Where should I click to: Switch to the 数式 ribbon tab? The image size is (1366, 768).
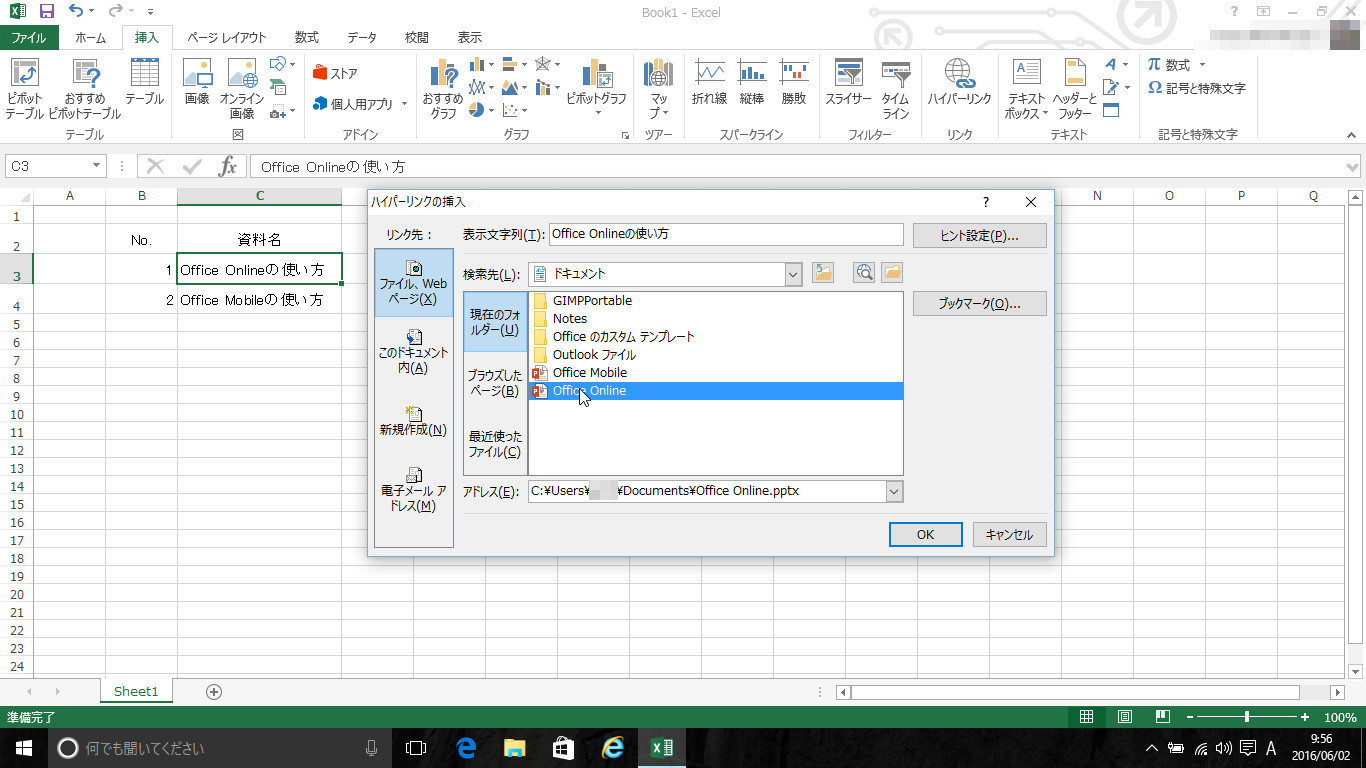pos(307,38)
